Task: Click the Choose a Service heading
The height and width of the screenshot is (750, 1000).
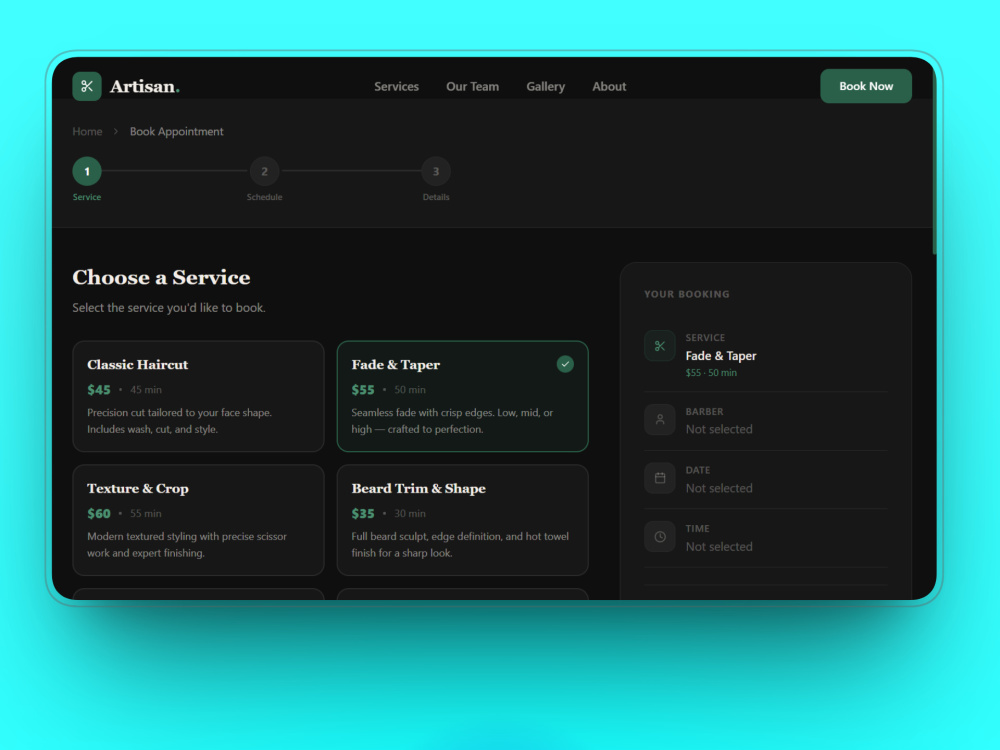Action: (161, 277)
